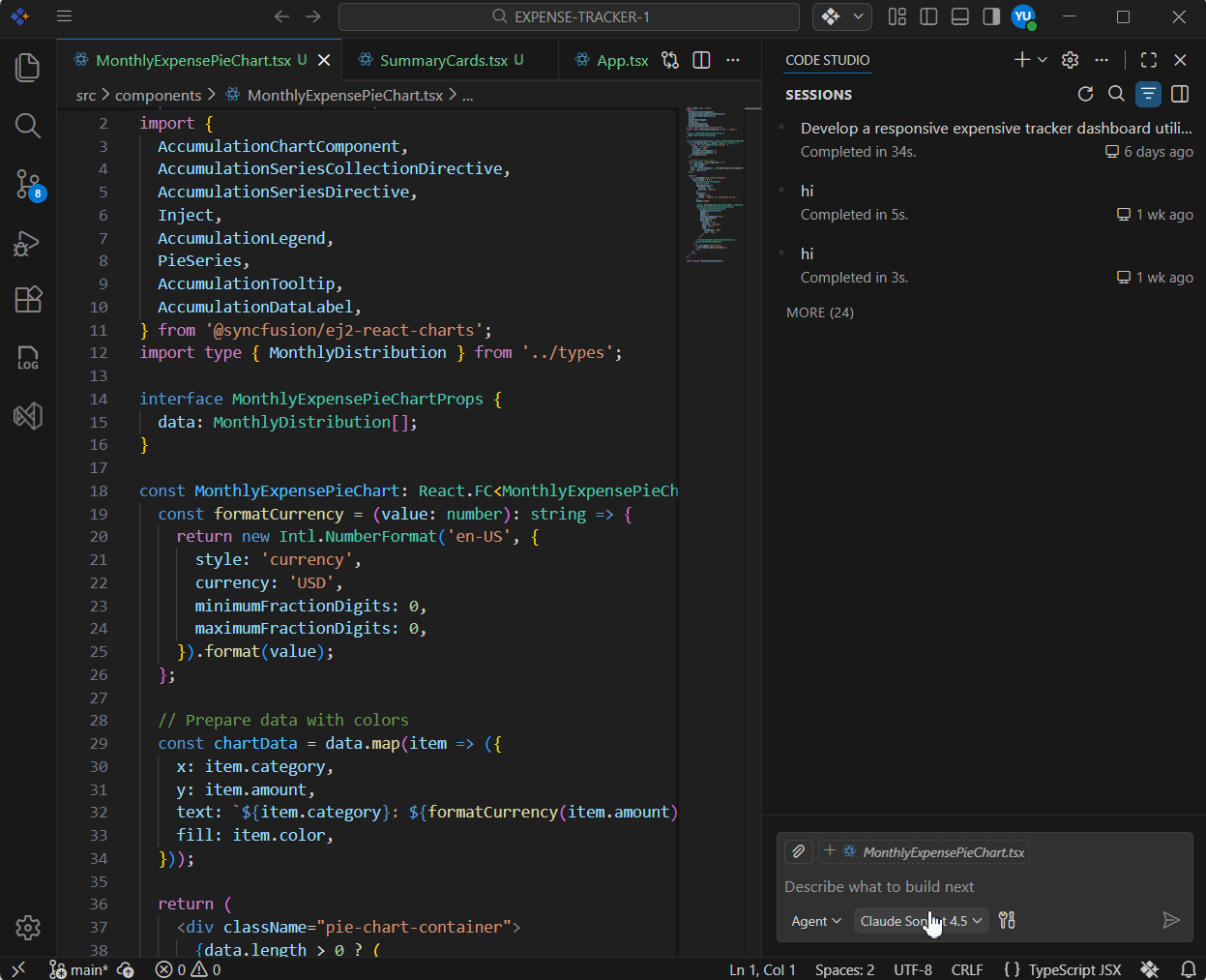
Task: Go back using the navigation arrow
Action: (281, 16)
